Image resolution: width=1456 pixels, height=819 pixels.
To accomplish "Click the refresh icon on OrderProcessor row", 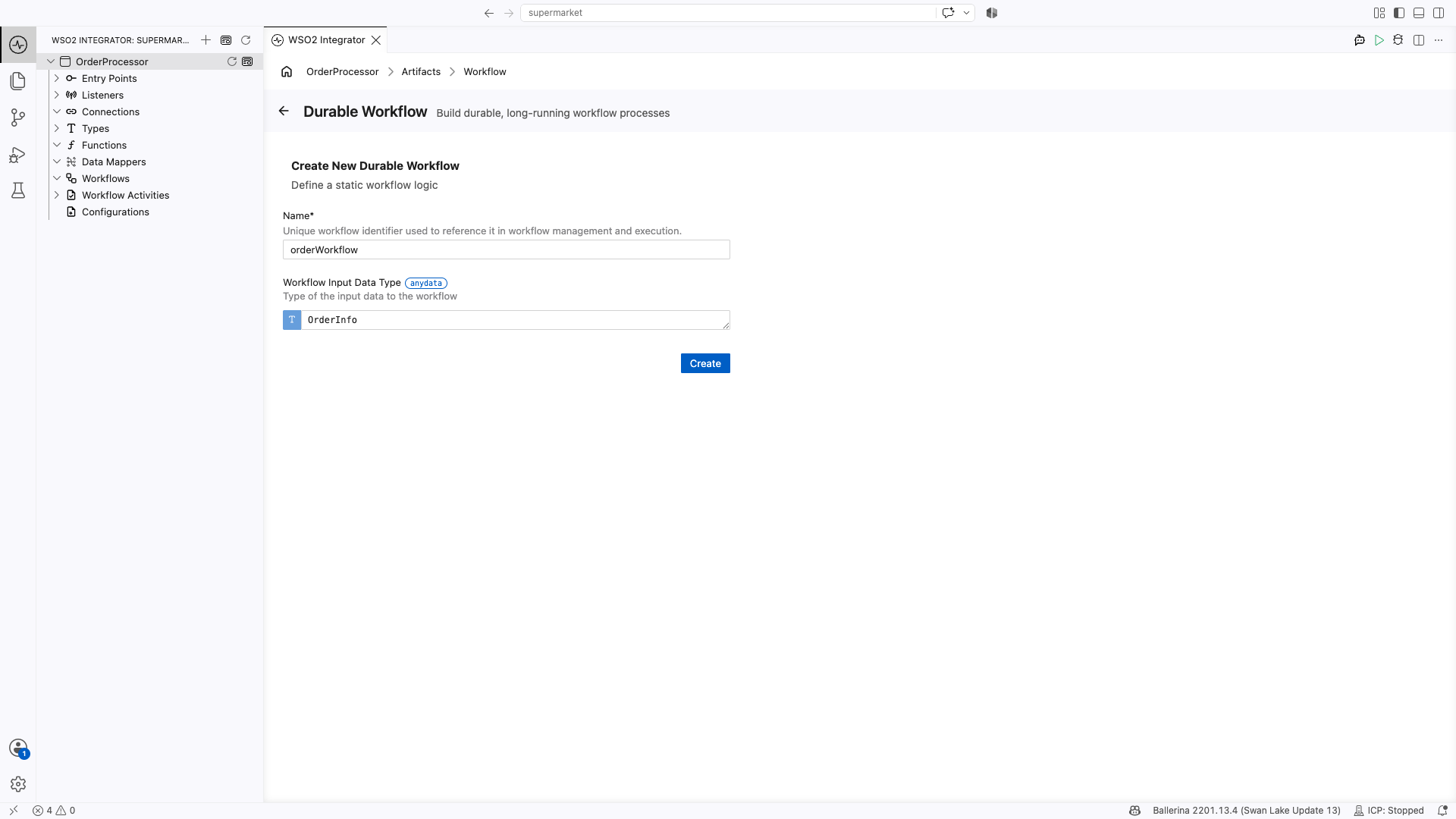I will pos(232,61).
